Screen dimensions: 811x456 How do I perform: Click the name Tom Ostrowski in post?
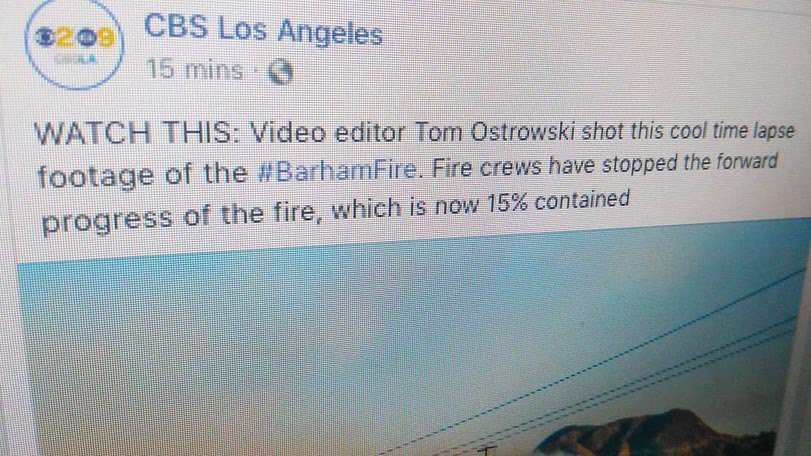[495, 132]
